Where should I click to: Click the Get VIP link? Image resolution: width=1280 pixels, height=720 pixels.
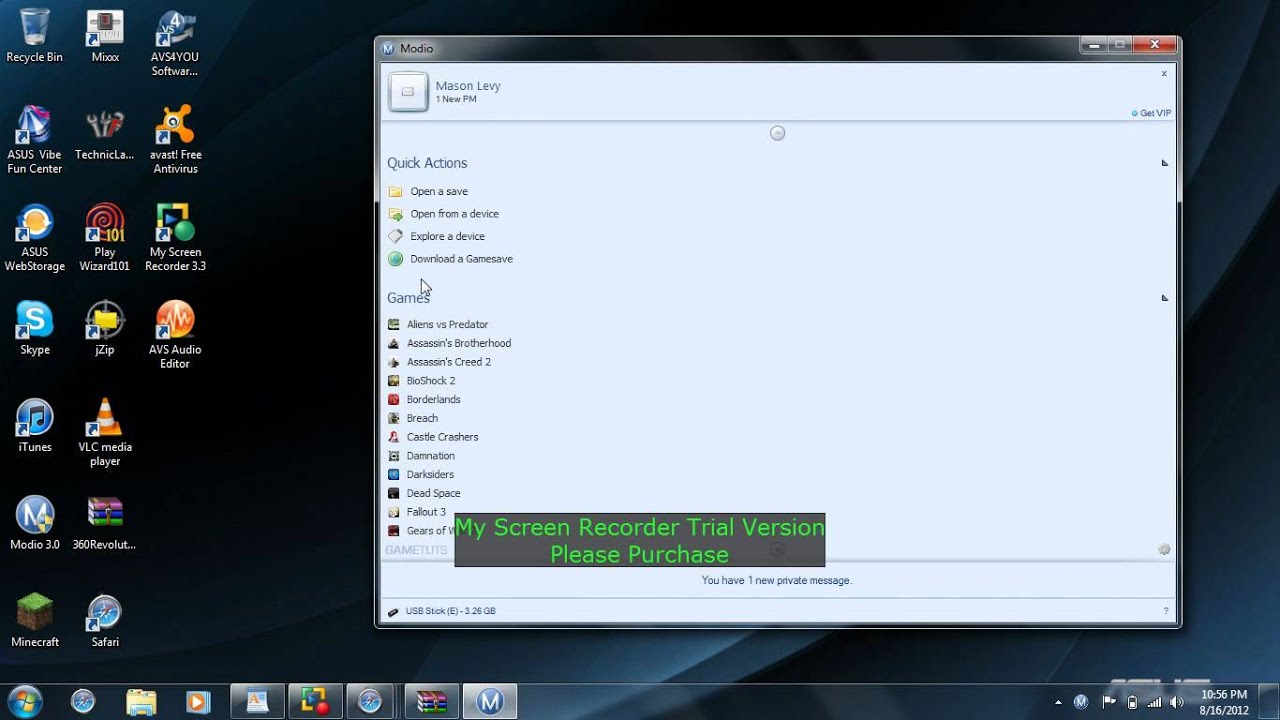(x=1152, y=113)
